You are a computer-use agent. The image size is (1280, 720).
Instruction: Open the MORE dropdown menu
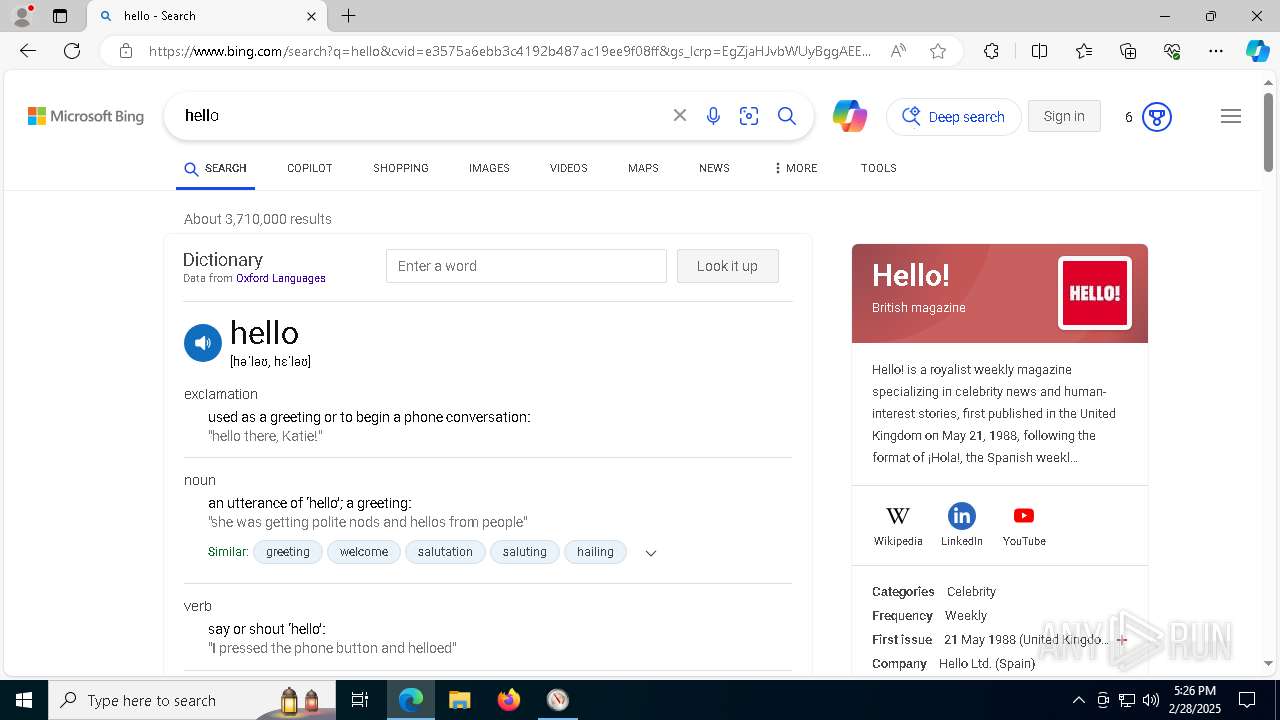click(795, 168)
